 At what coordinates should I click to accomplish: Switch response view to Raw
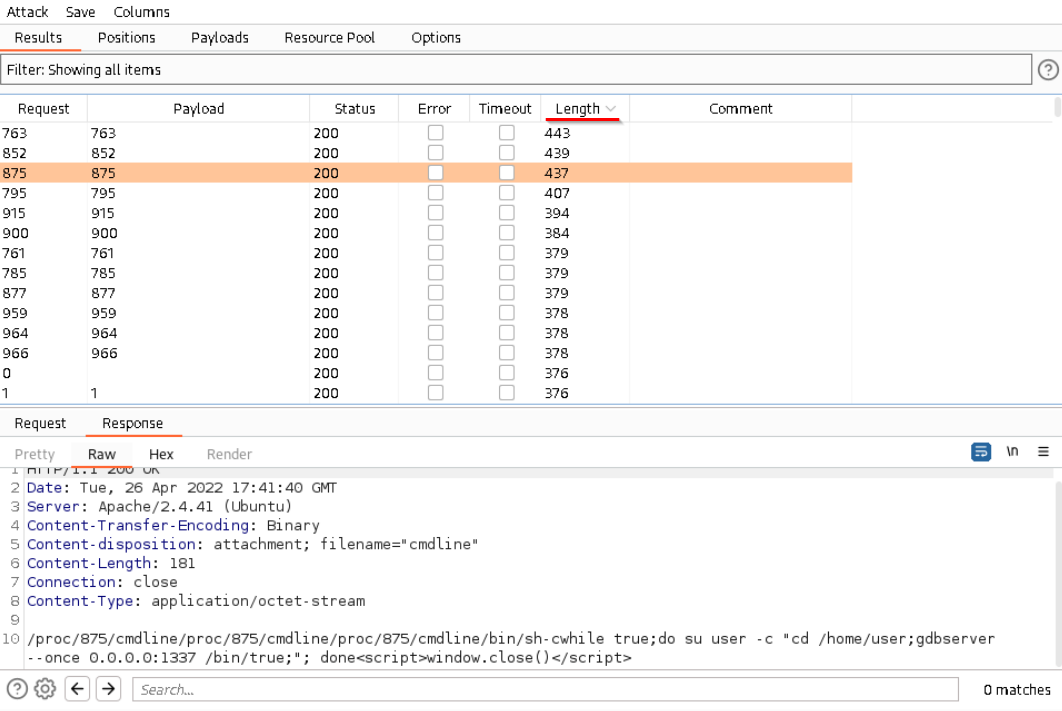click(102, 454)
